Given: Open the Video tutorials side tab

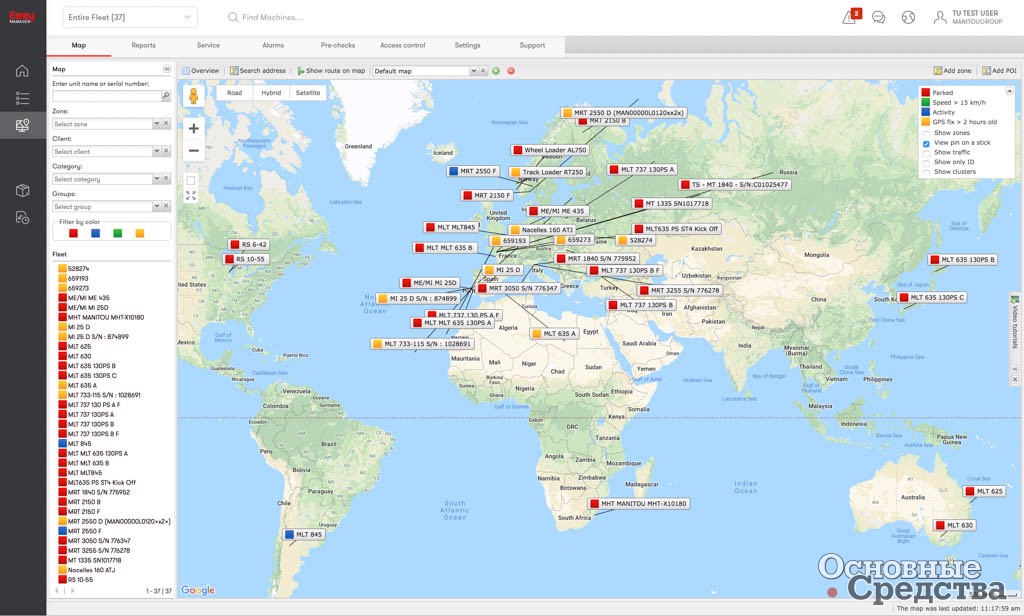Looking at the screenshot, I should tap(1016, 326).
